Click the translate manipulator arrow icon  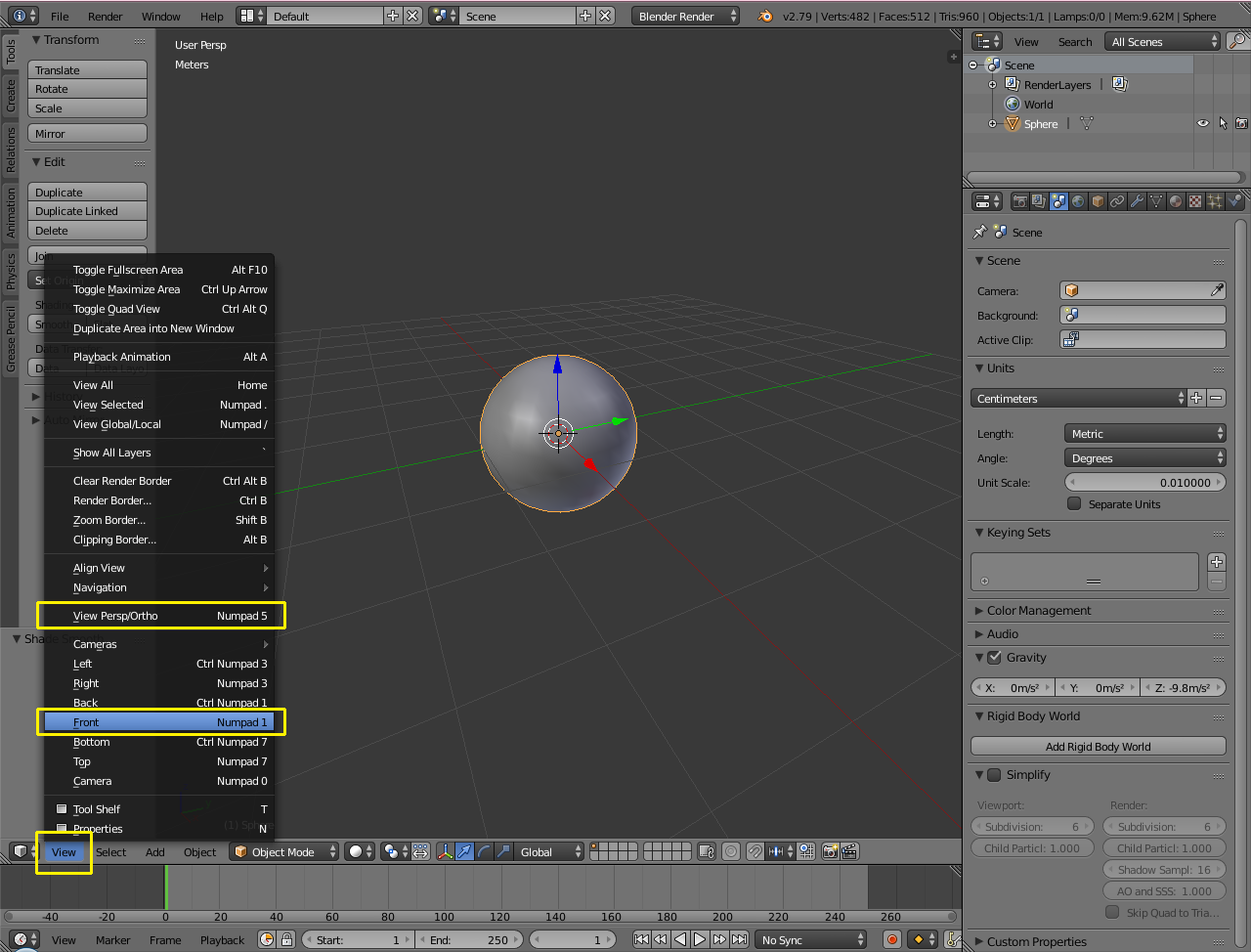tap(465, 851)
